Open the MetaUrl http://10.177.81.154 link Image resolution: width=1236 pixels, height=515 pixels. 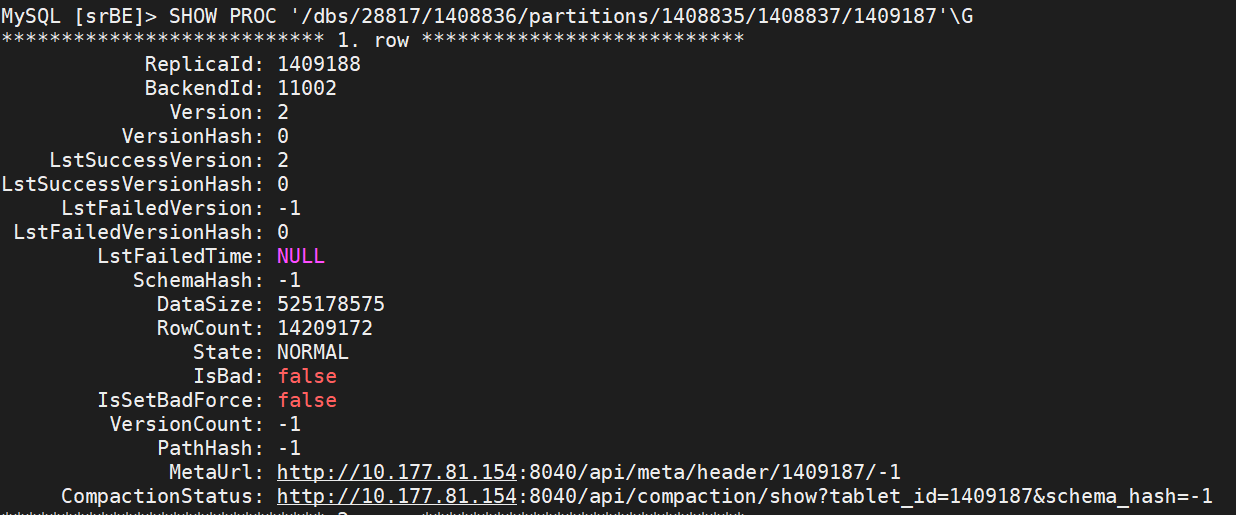tap(397, 472)
